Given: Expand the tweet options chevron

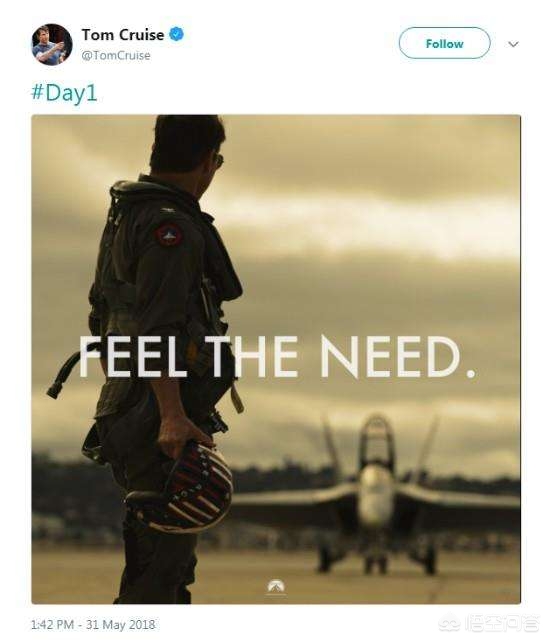Looking at the screenshot, I should tap(513, 44).
